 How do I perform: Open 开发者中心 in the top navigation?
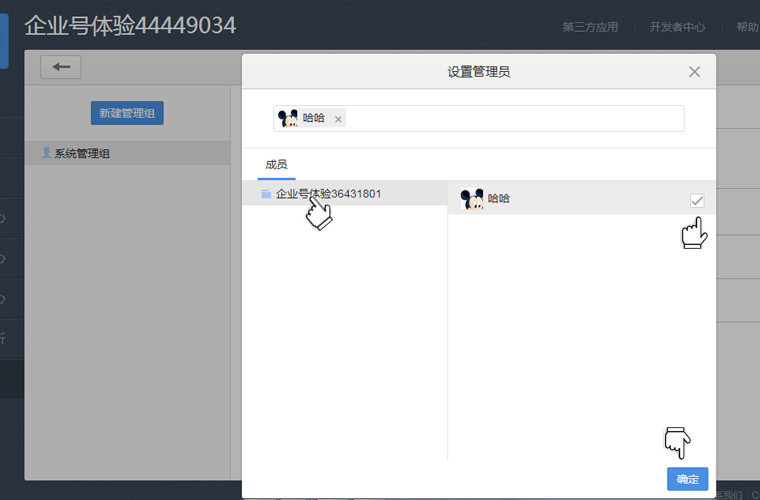[677, 27]
